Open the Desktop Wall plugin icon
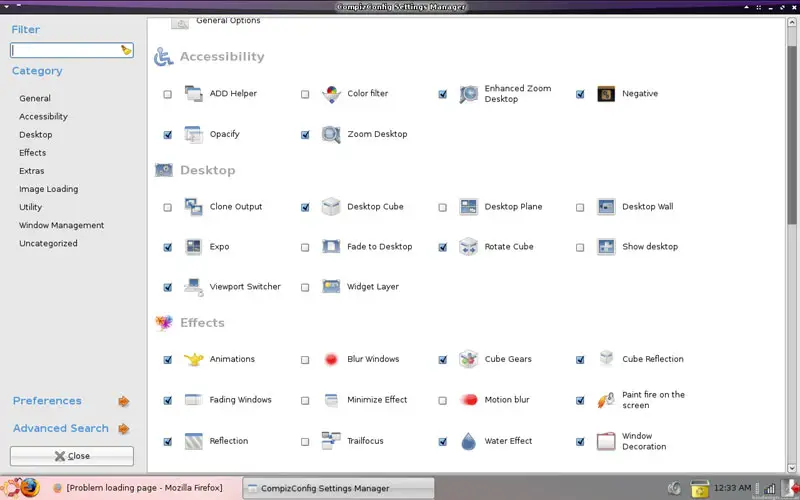The width and height of the screenshot is (800, 500). click(606, 207)
